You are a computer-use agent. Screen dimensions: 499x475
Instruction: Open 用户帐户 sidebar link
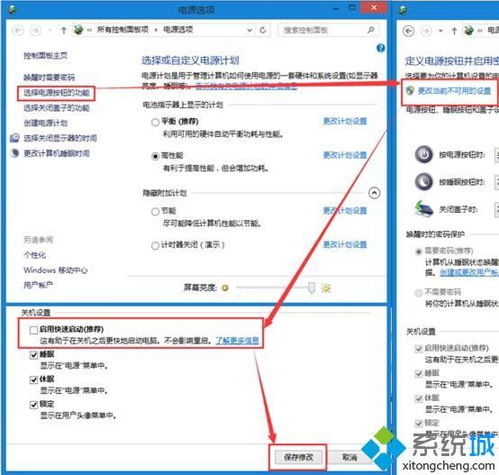click(38, 285)
